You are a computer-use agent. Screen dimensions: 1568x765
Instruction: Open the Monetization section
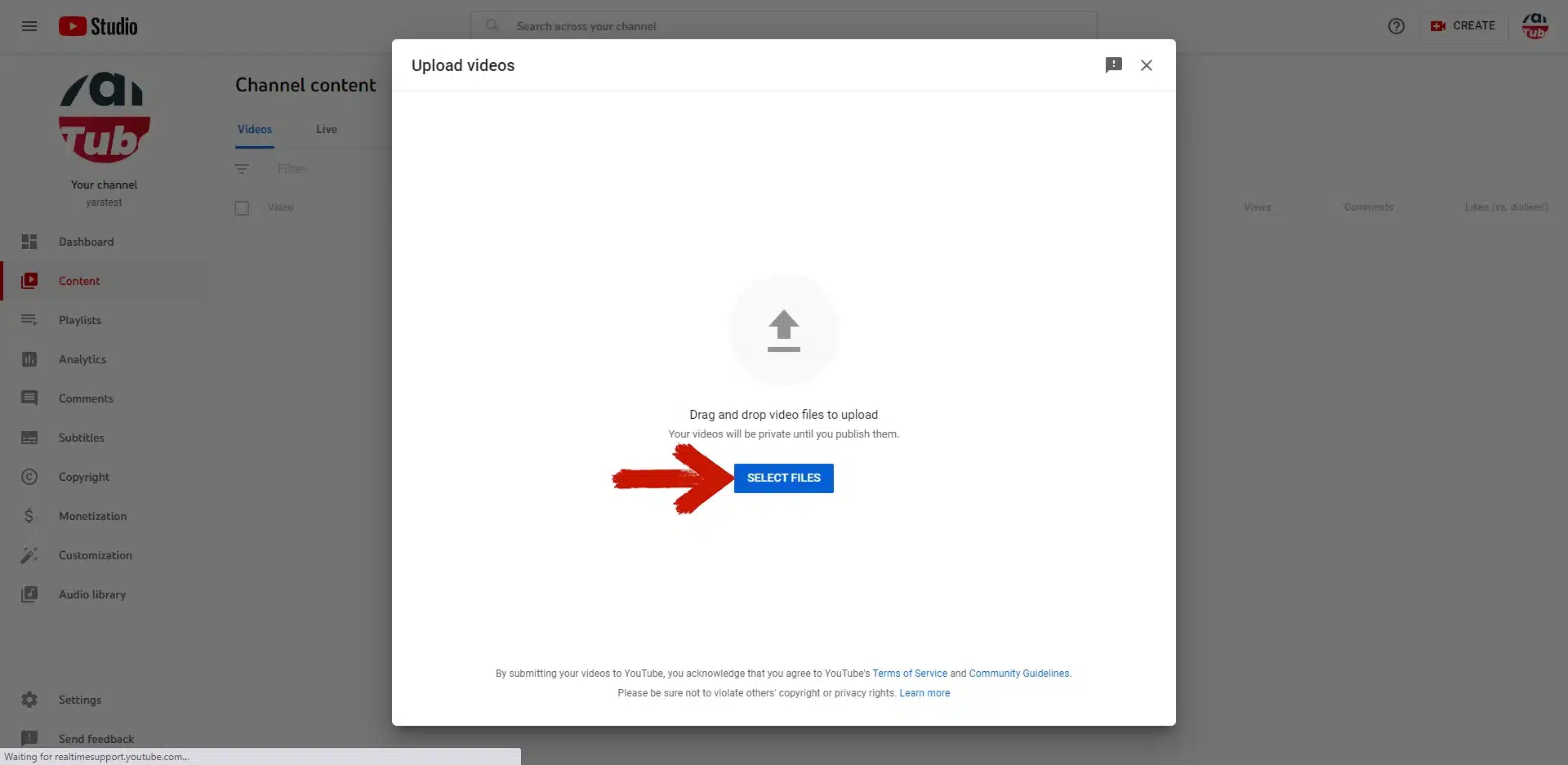tap(92, 516)
